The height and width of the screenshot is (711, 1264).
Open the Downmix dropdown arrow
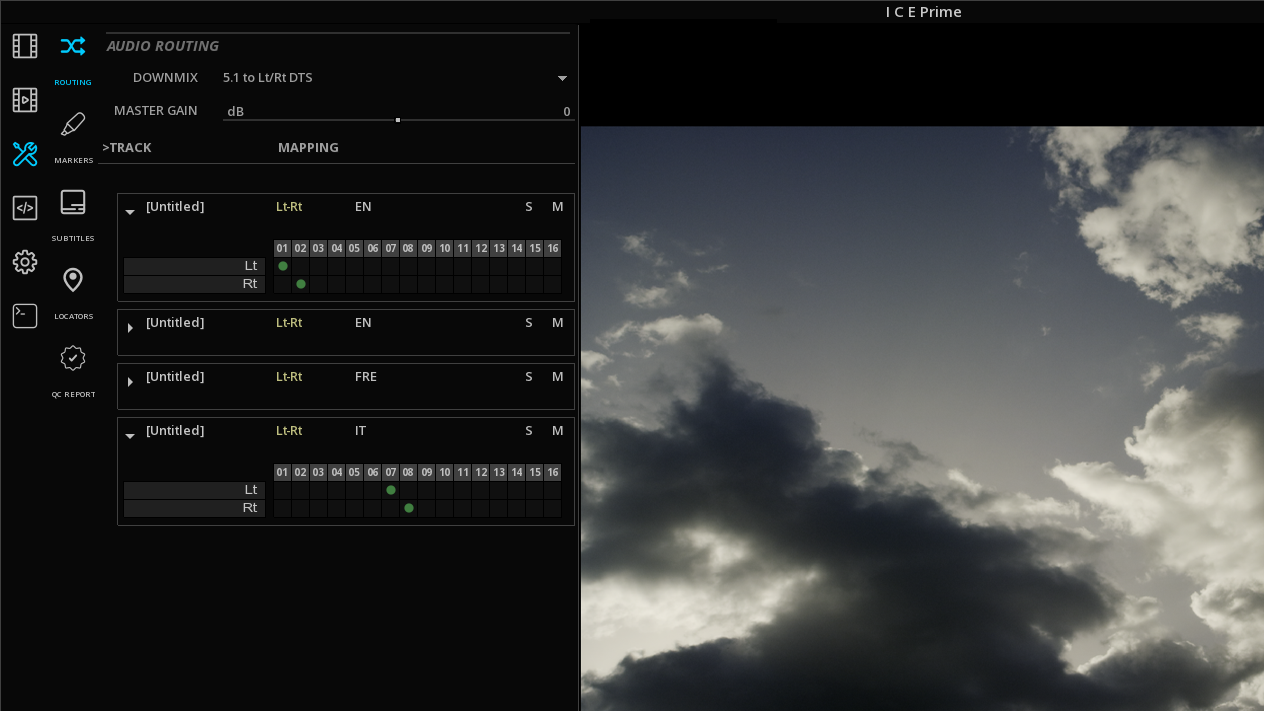click(x=562, y=78)
